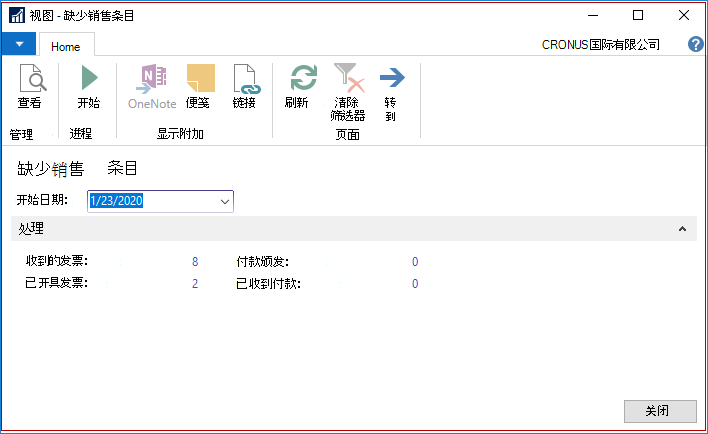
Task: Click the 开始日期 date input field
Action: (160, 201)
